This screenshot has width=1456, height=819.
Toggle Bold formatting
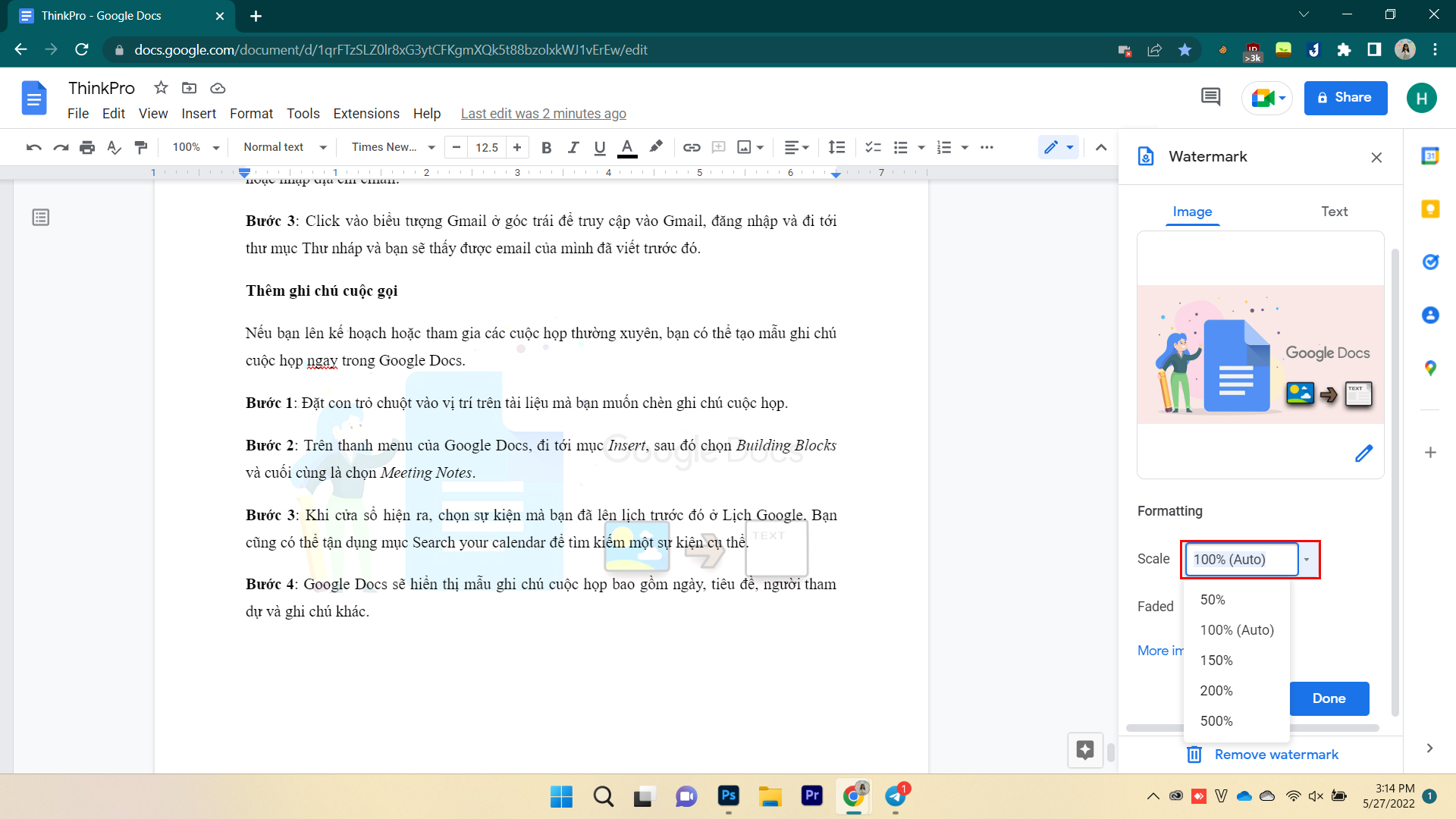click(x=546, y=147)
